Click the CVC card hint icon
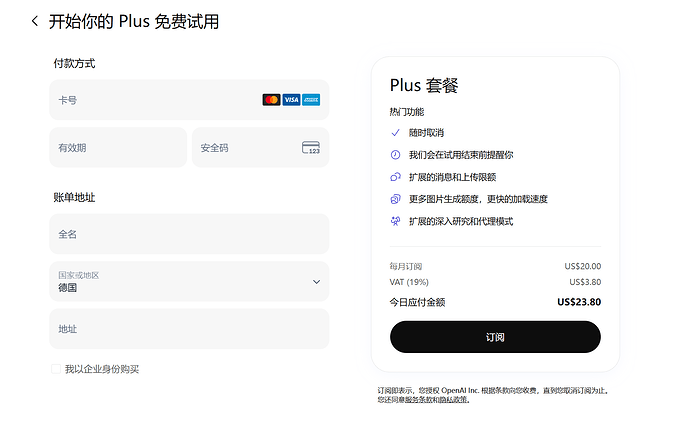The image size is (690, 421). [x=311, y=147]
